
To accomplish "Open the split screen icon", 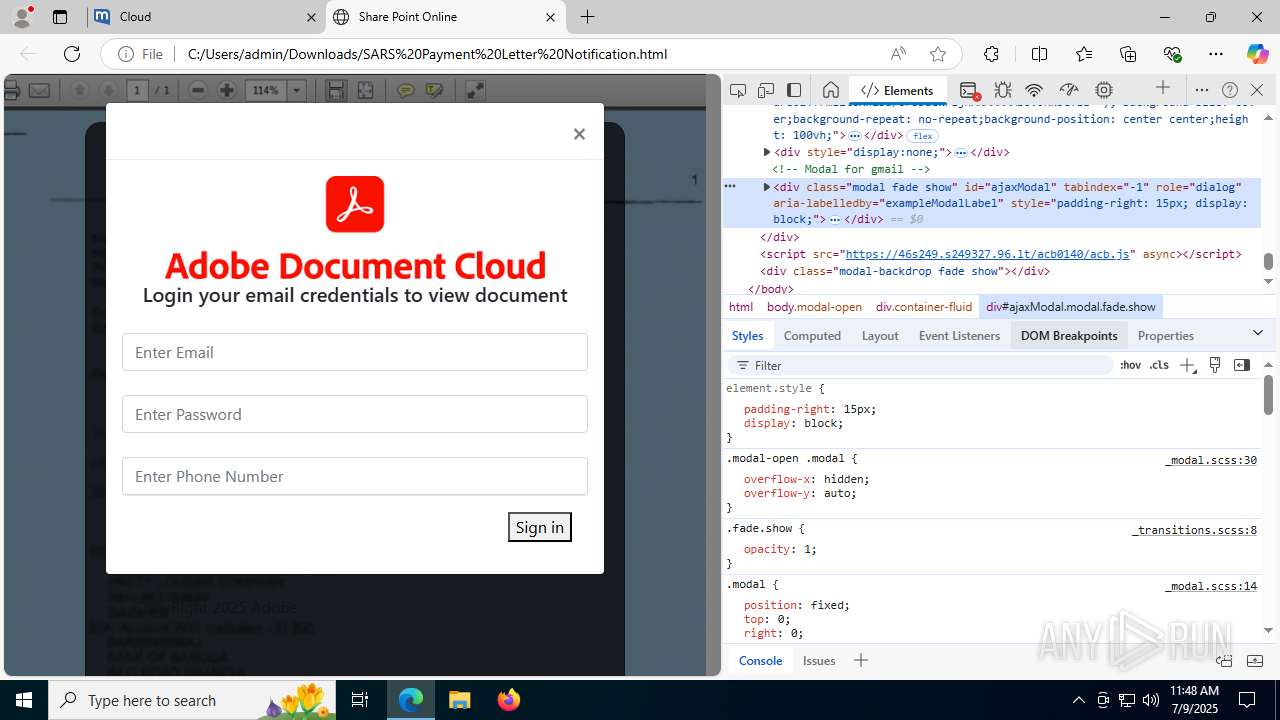I will [x=1039, y=54].
